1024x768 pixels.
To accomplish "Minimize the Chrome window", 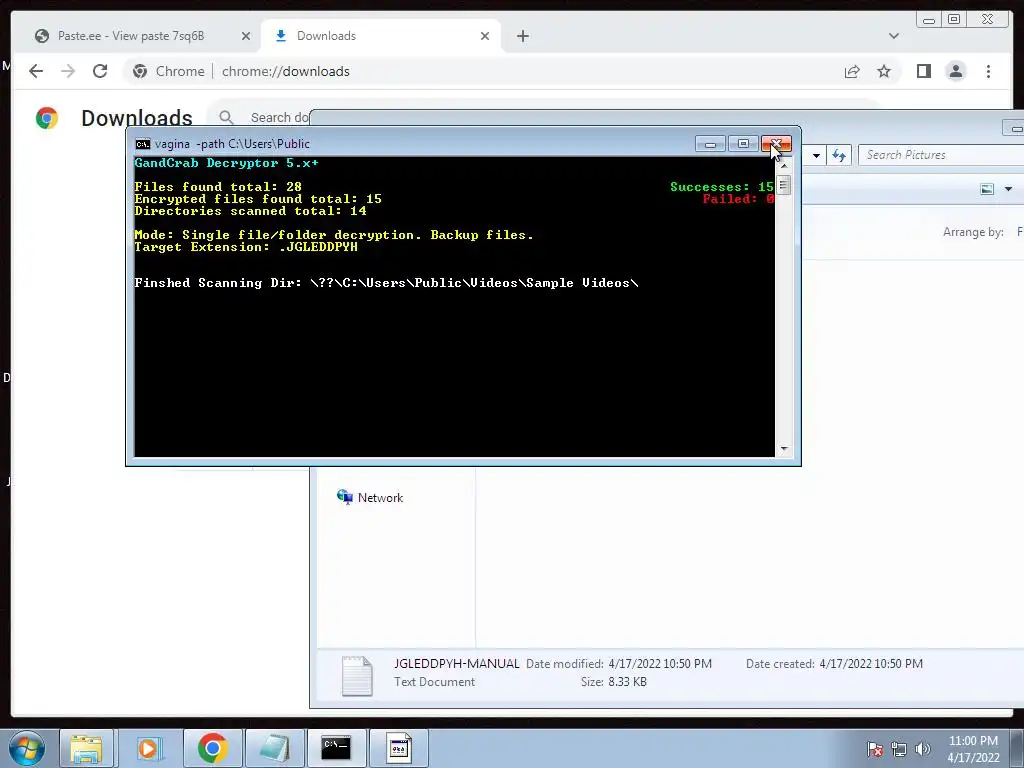I will click(929, 20).
